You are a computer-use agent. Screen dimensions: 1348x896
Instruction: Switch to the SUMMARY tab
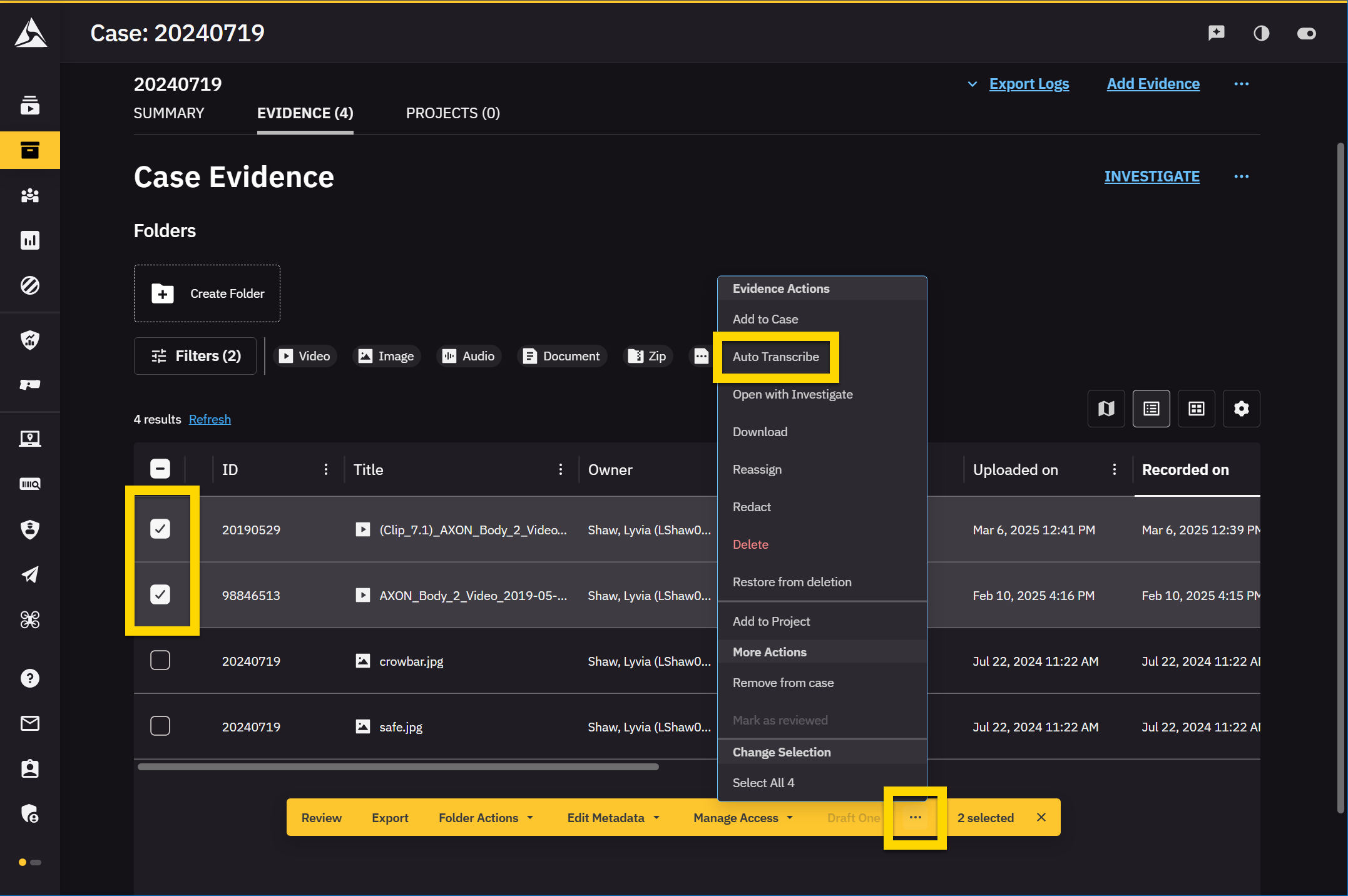pos(169,113)
